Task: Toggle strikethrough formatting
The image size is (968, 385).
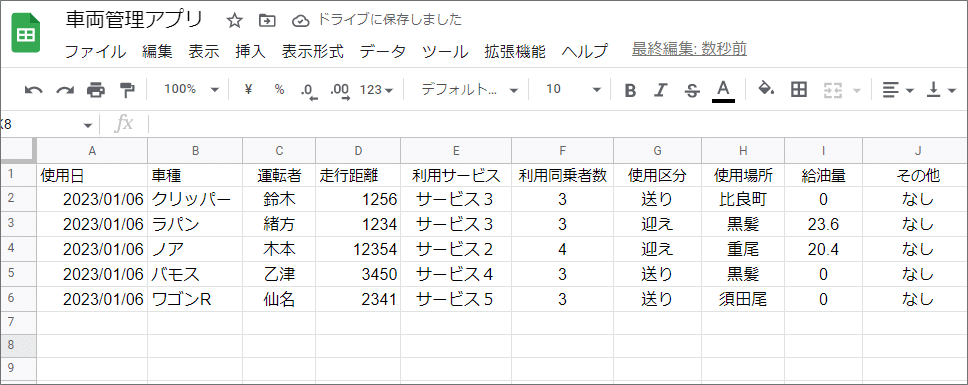Action: (x=692, y=91)
